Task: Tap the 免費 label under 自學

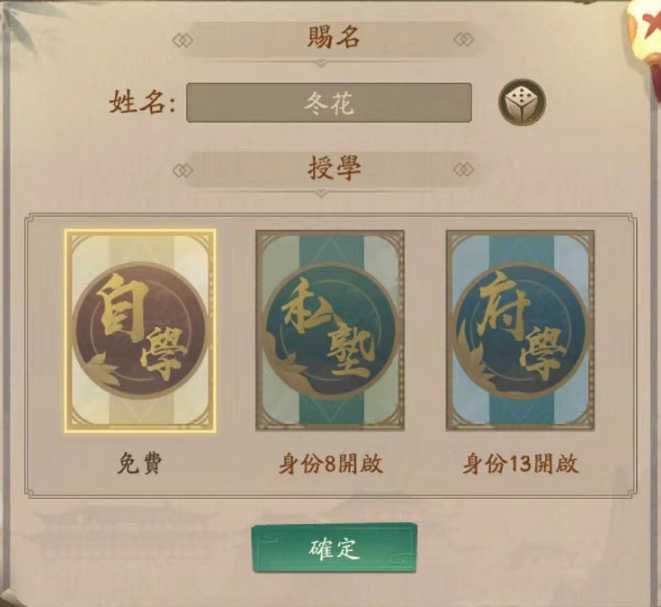Action: pyautogui.click(x=140, y=464)
